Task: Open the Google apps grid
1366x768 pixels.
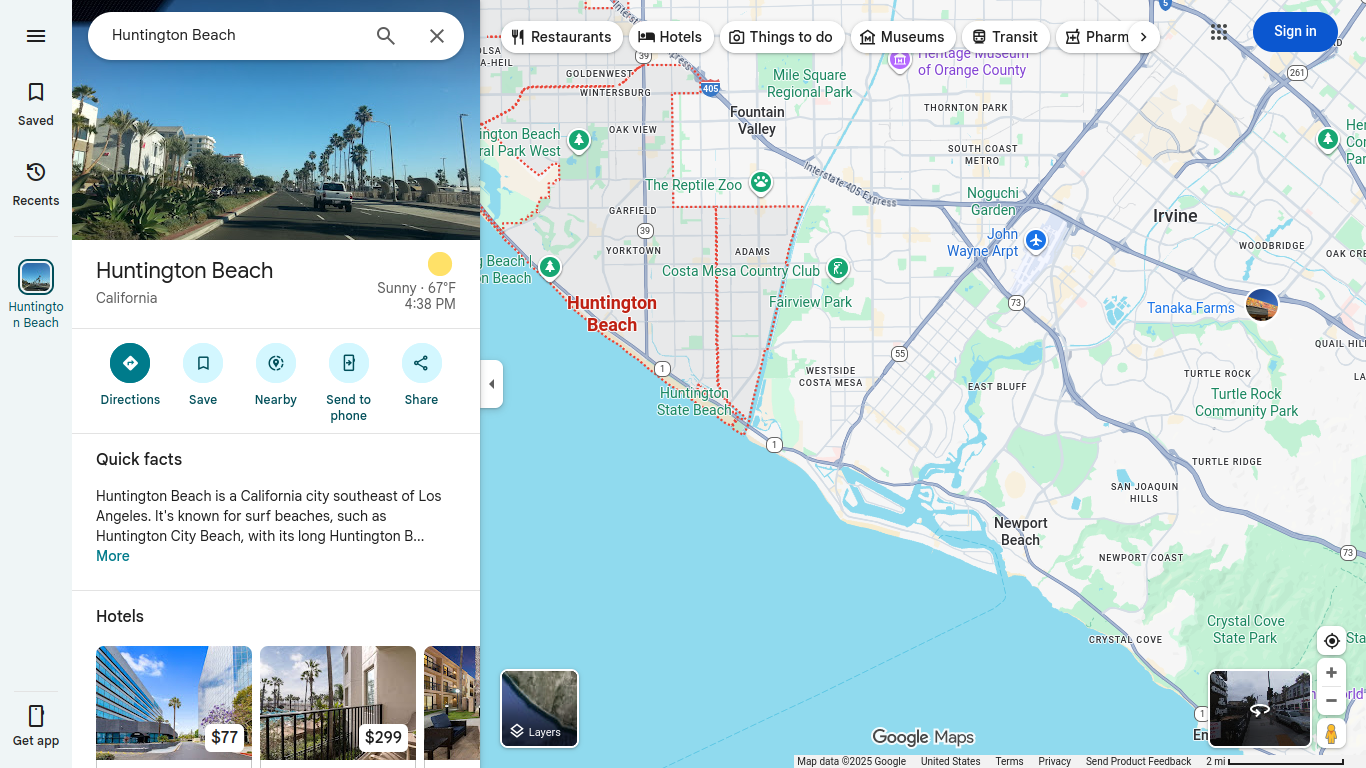Action: [1218, 32]
